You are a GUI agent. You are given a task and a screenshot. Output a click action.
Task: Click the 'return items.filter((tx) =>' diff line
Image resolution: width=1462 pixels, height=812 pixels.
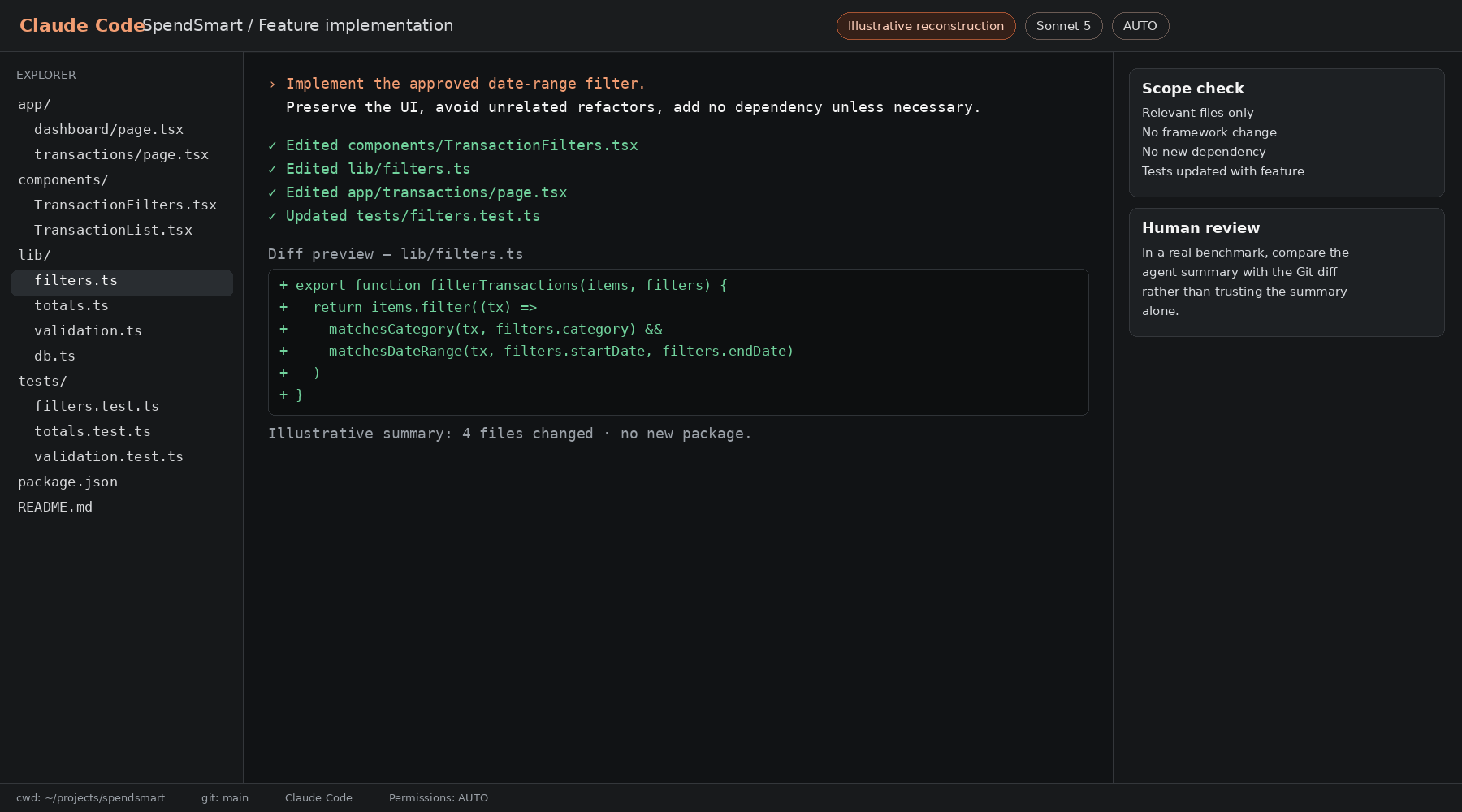[x=409, y=308]
